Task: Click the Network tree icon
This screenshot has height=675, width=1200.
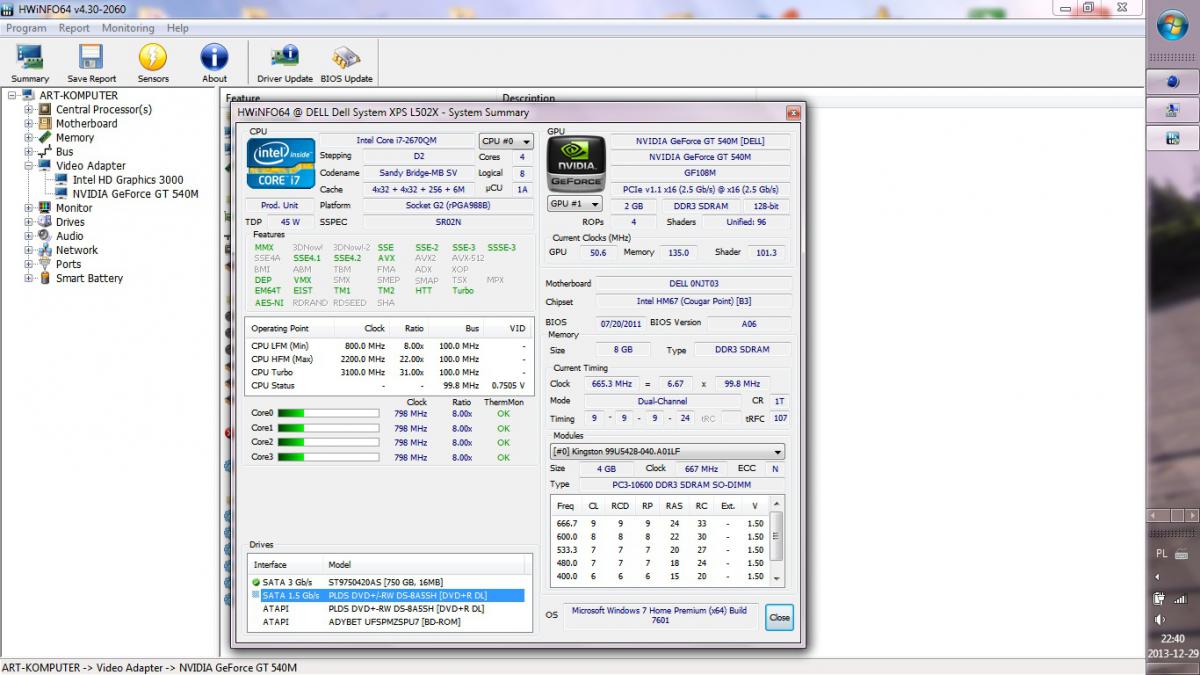Action: pos(45,250)
